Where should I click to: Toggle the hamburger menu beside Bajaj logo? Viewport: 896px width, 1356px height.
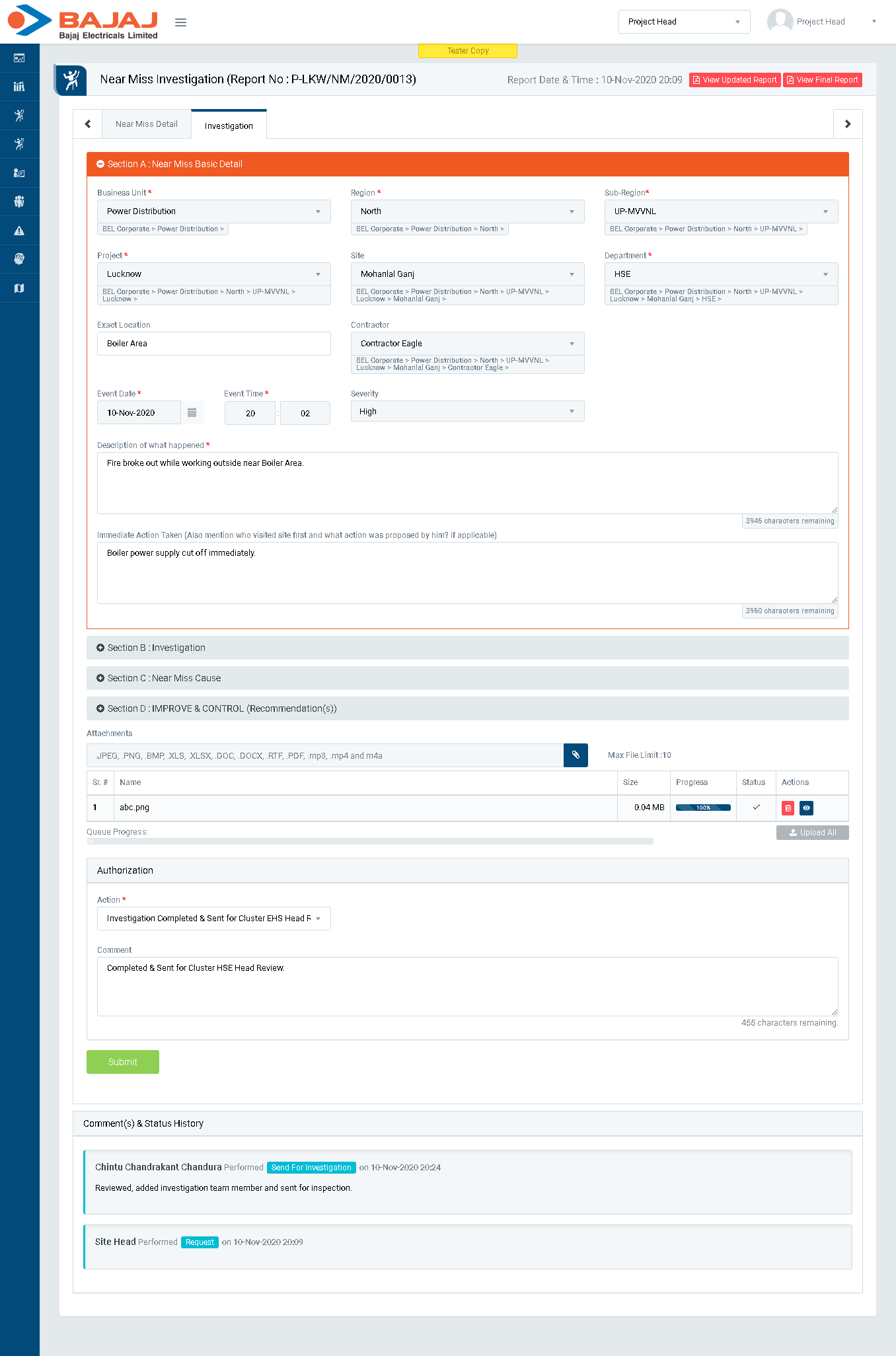click(180, 22)
